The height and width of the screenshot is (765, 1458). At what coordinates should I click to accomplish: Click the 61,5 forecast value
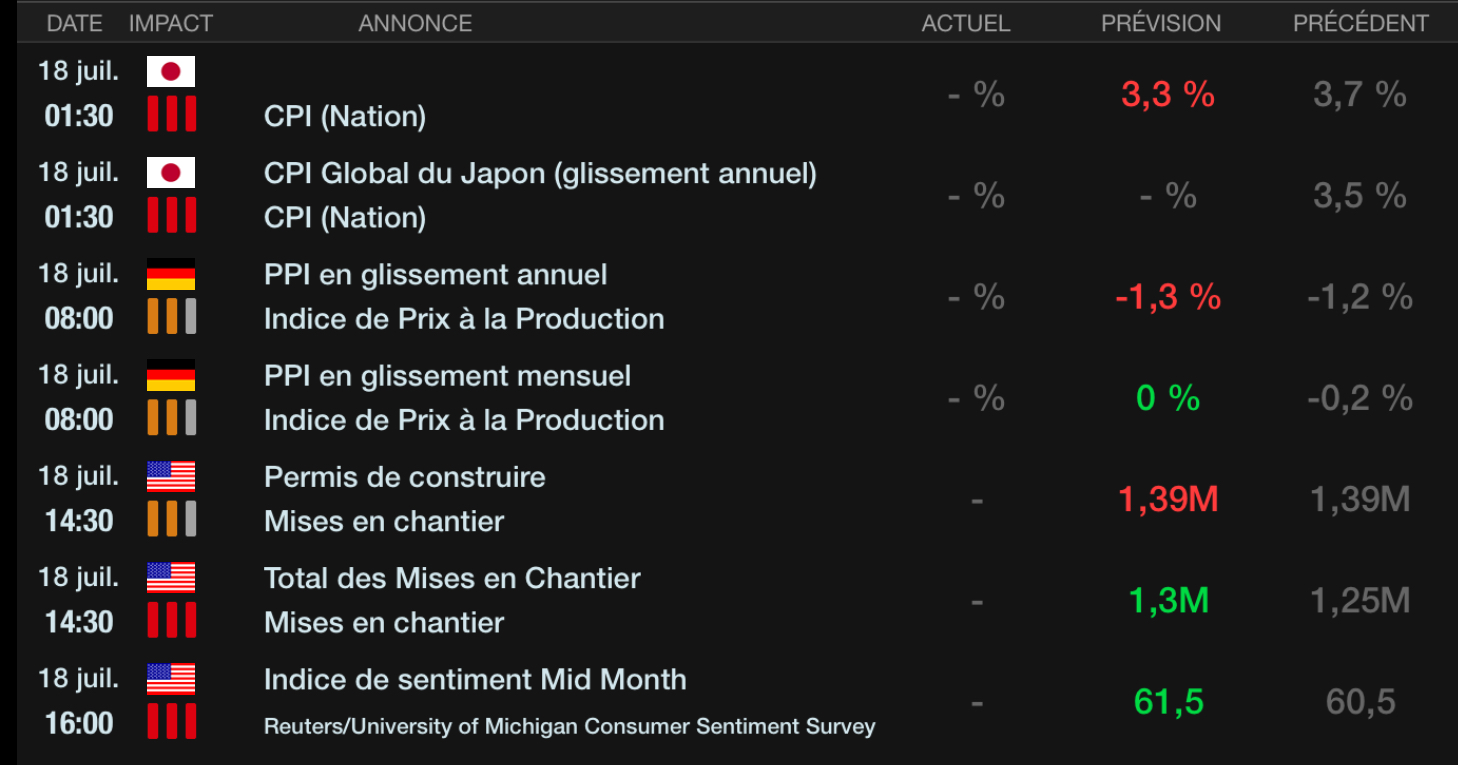click(1168, 702)
